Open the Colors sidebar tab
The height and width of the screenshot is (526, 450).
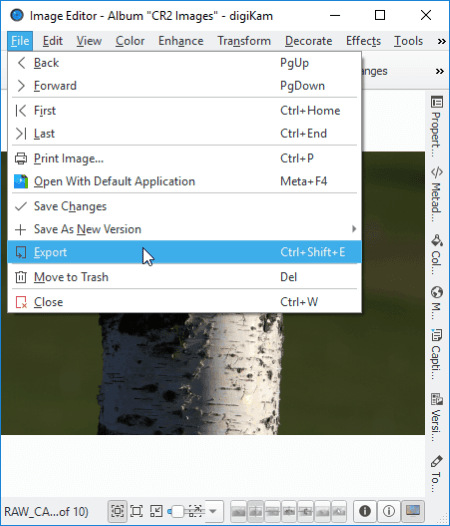[x=437, y=254]
